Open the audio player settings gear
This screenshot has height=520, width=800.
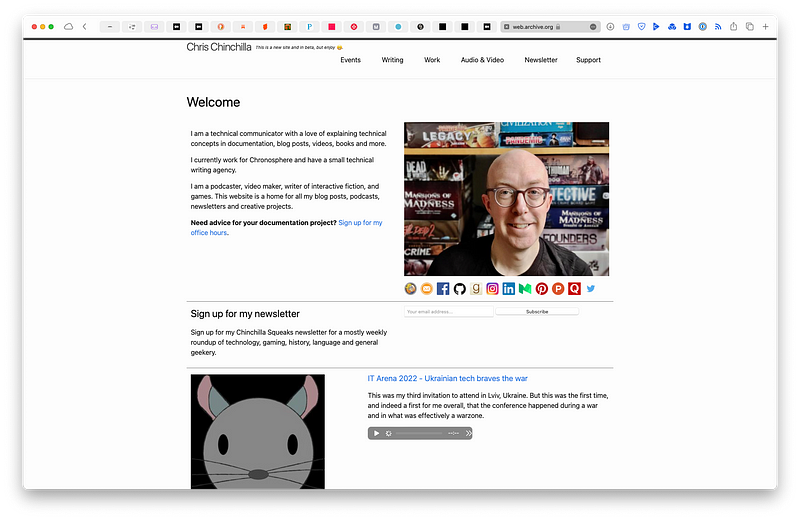point(389,433)
